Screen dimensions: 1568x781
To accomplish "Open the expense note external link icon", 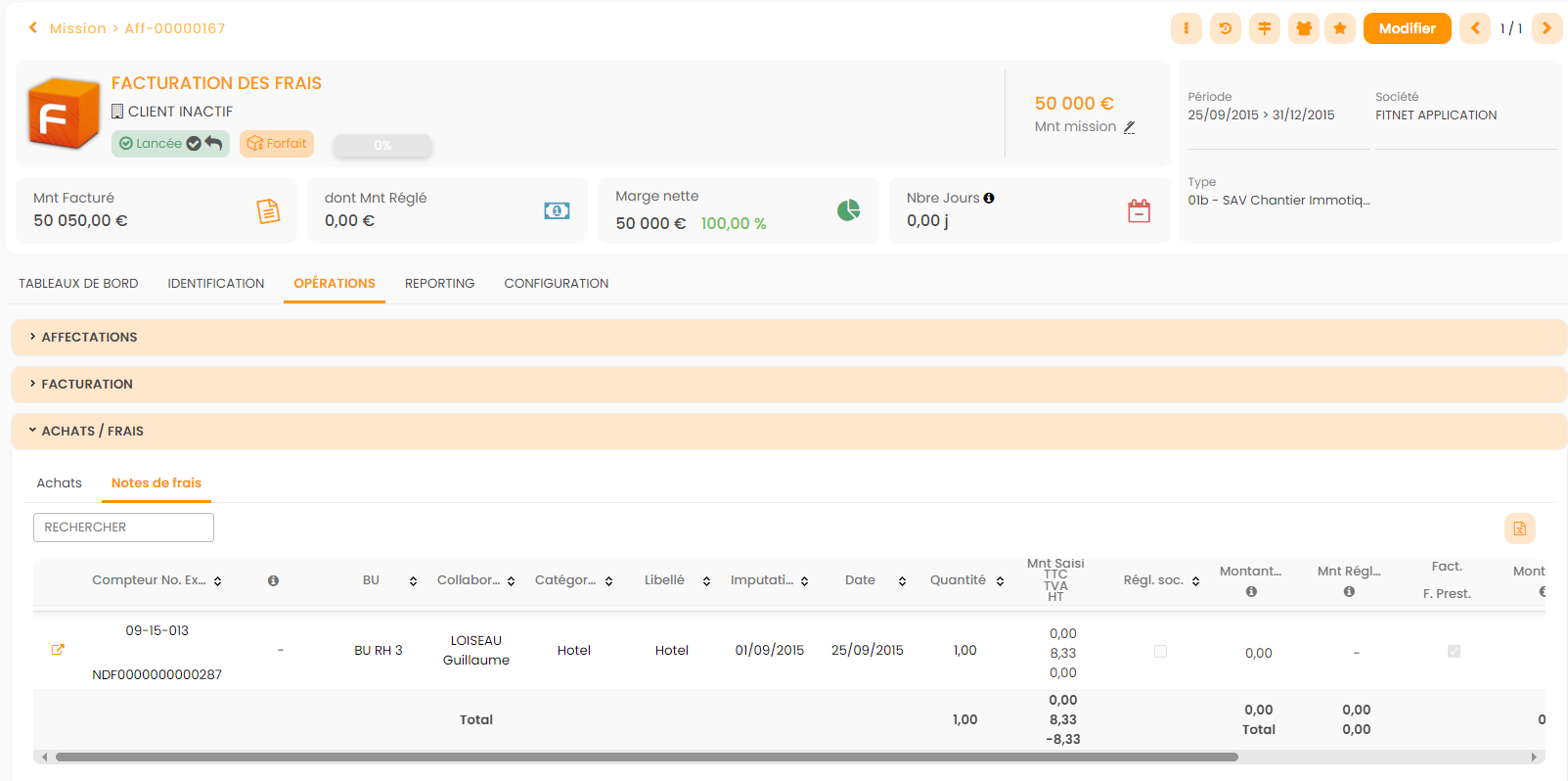I will pos(58,650).
